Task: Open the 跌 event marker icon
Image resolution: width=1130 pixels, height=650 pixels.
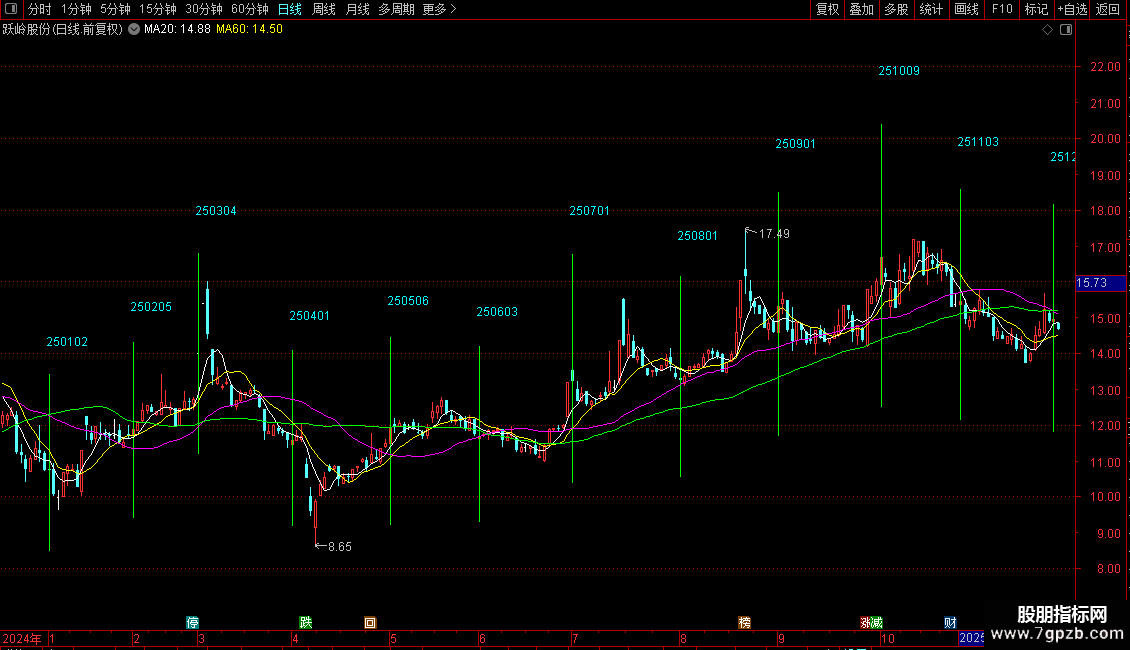Action: (306, 623)
